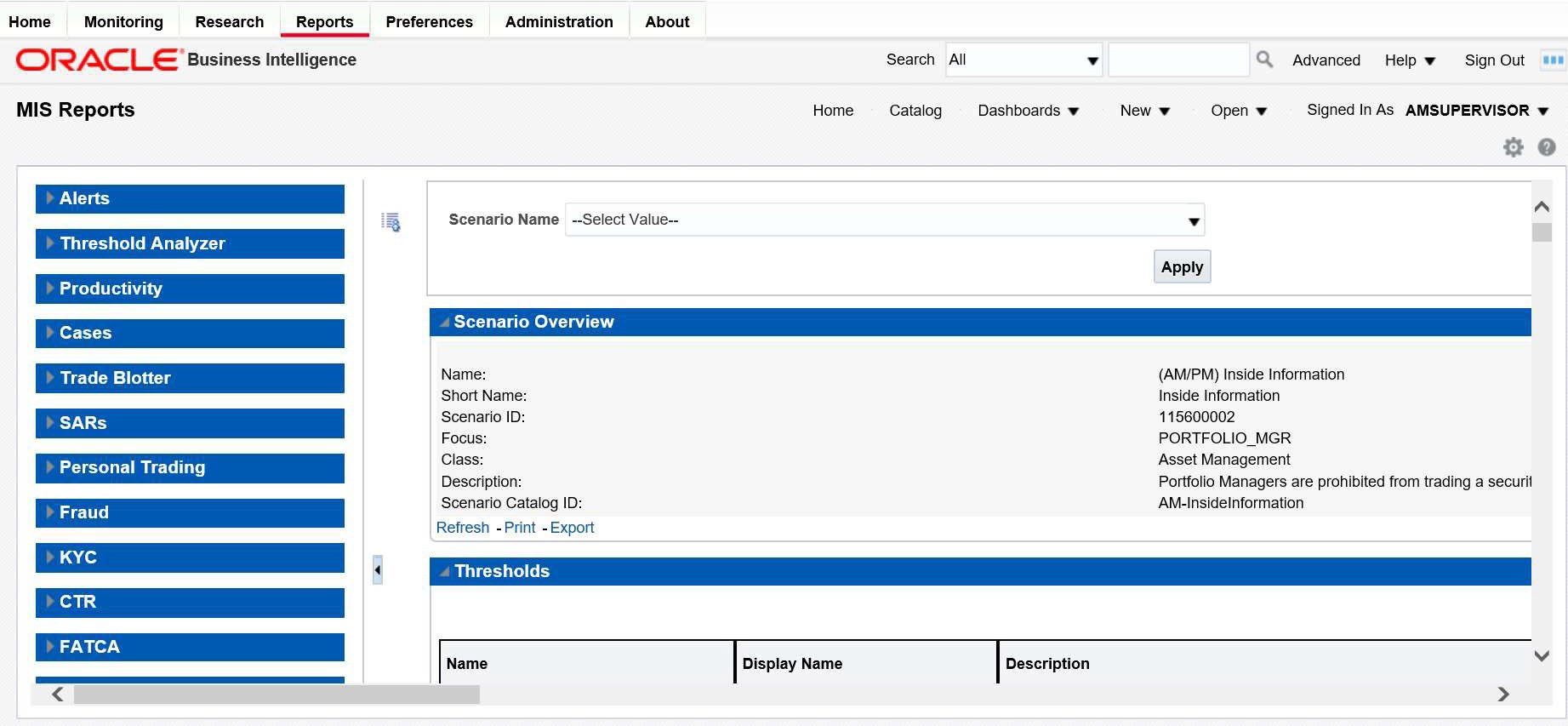This screenshot has width=1568, height=726.
Task: Expand the Alerts section
Action: point(190,198)
